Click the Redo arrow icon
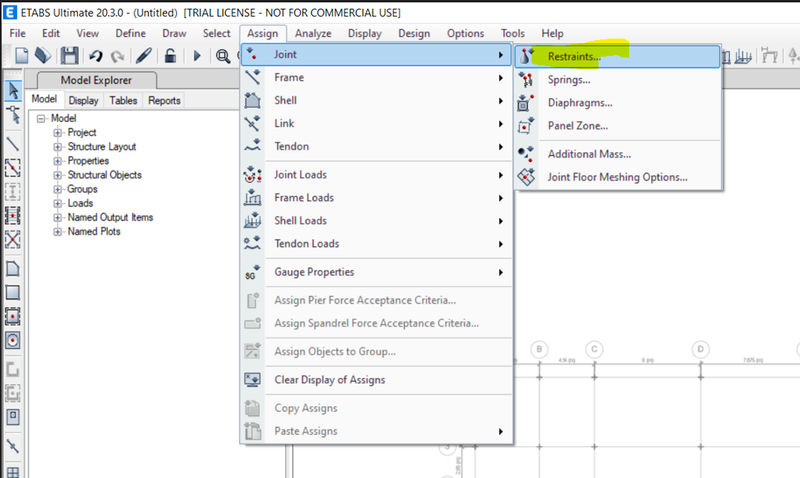The width and height of the screenshot is (800, 478). [x=118, y=55]
